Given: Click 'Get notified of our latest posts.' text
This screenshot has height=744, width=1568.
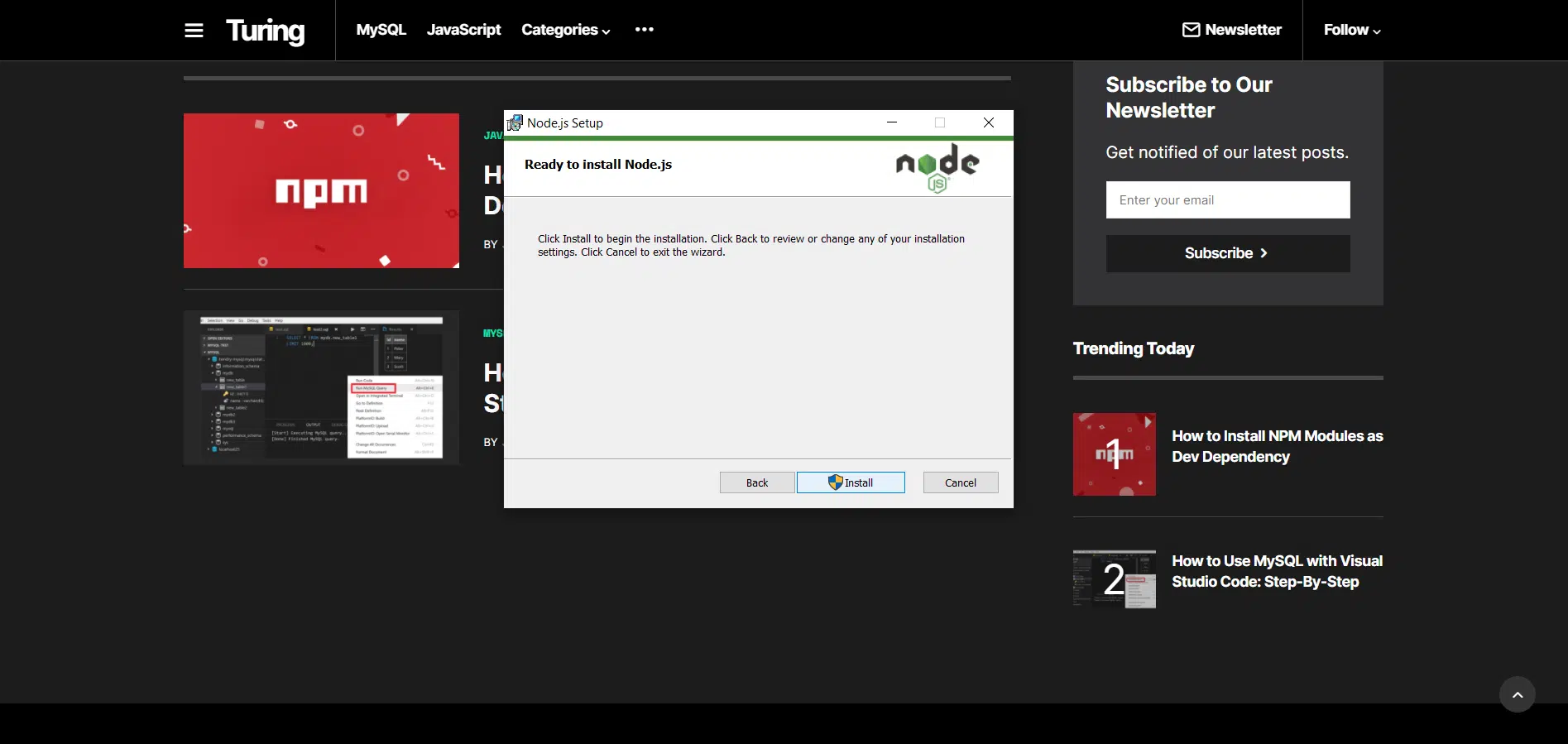Looking at the screenshot, I should click(x=1227, y=152).
